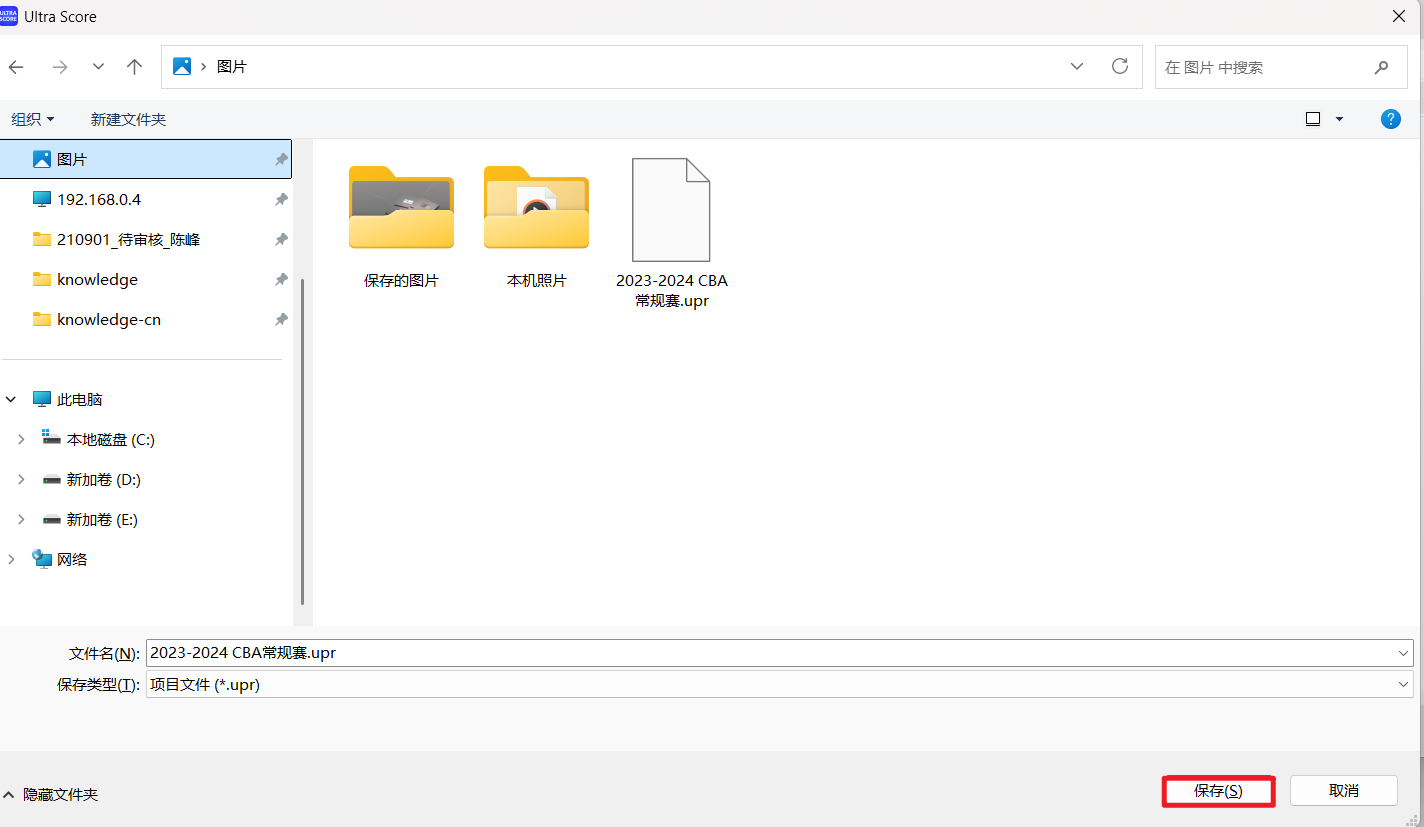1424x827 pixels.
Task: Open the help question mark icon
Action: click(x=1390, y=118)
